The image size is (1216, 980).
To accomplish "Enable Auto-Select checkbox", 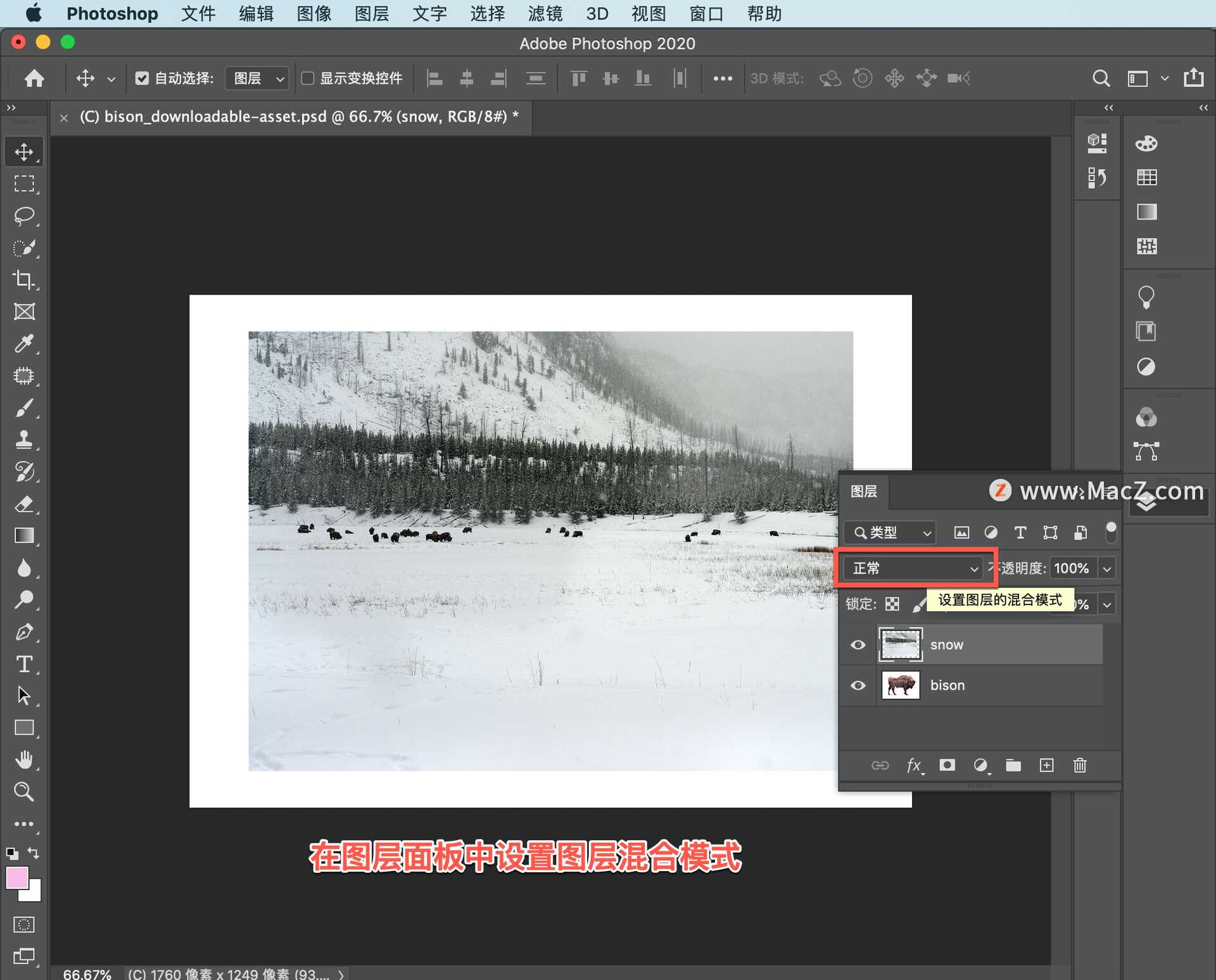I will pyautogui.click(x=141, y=78).
